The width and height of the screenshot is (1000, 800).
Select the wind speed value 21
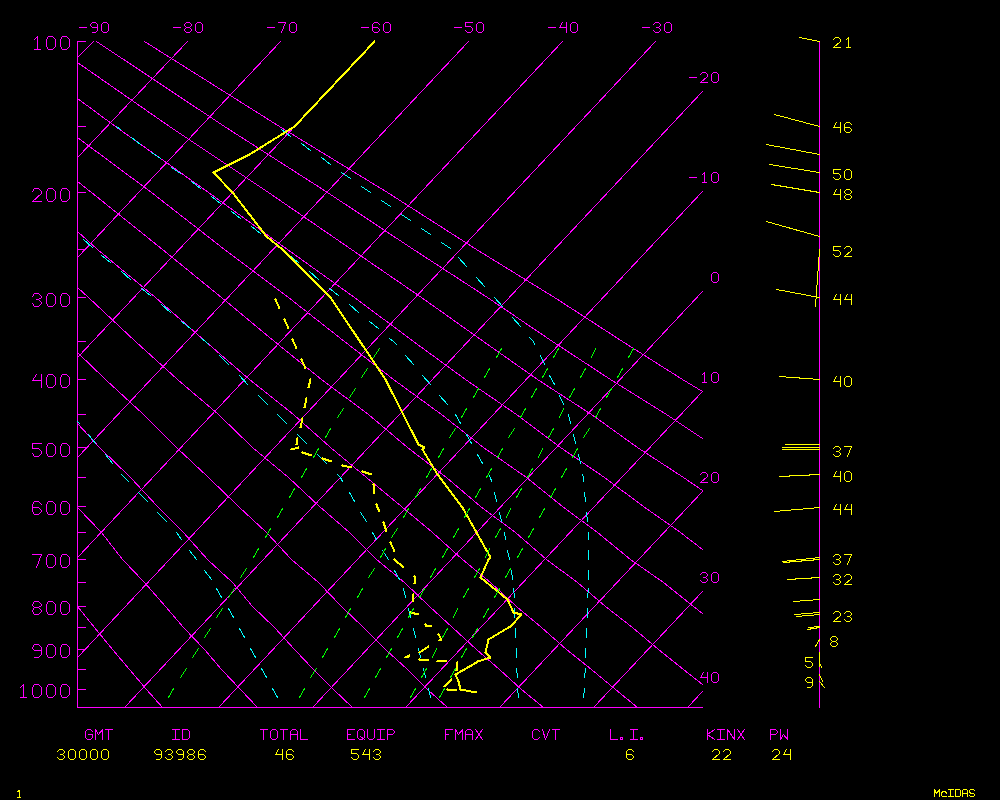coord(842,43)
